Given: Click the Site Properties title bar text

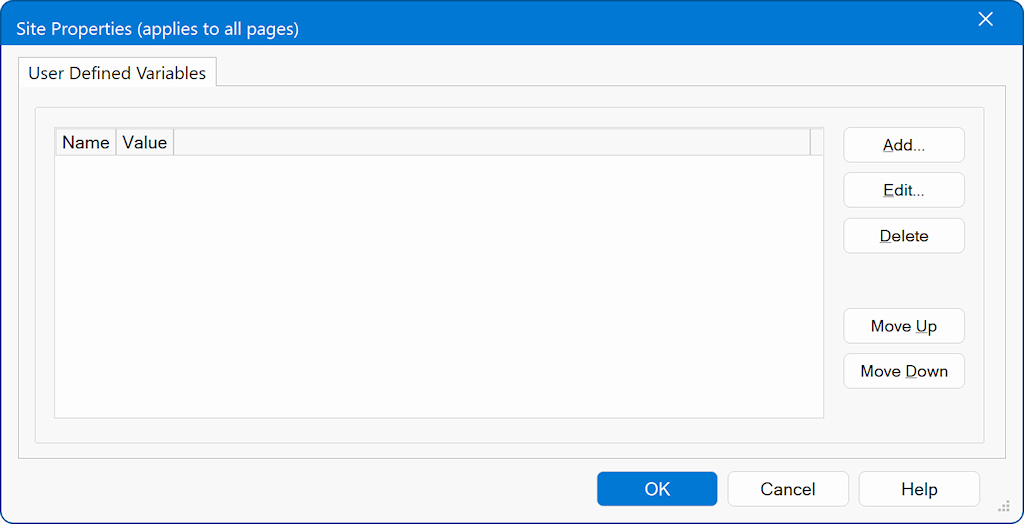Looking at the screenshot, I should (x=157, y=29).
